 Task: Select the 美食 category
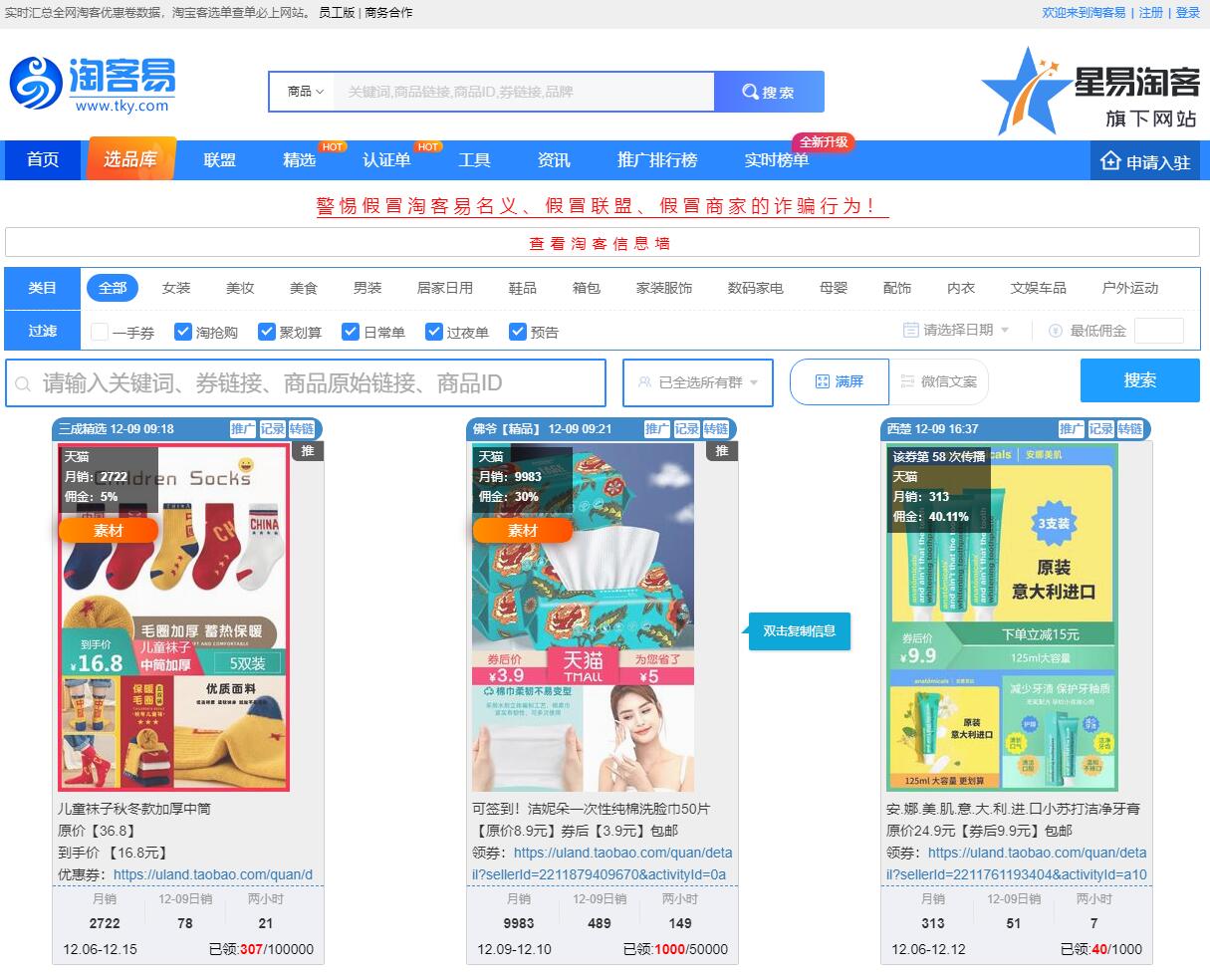(x=304, y=288)
